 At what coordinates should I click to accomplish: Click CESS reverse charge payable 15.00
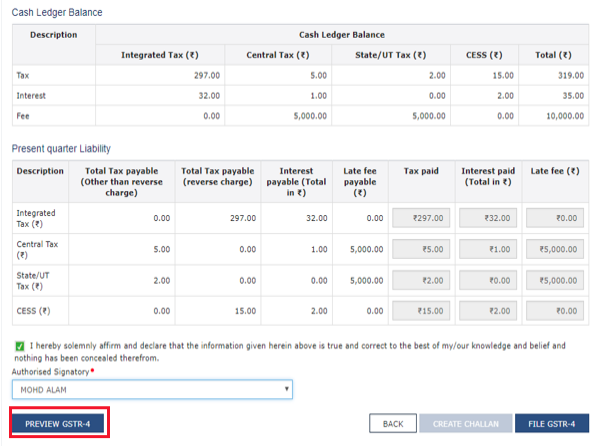point(245,311)
